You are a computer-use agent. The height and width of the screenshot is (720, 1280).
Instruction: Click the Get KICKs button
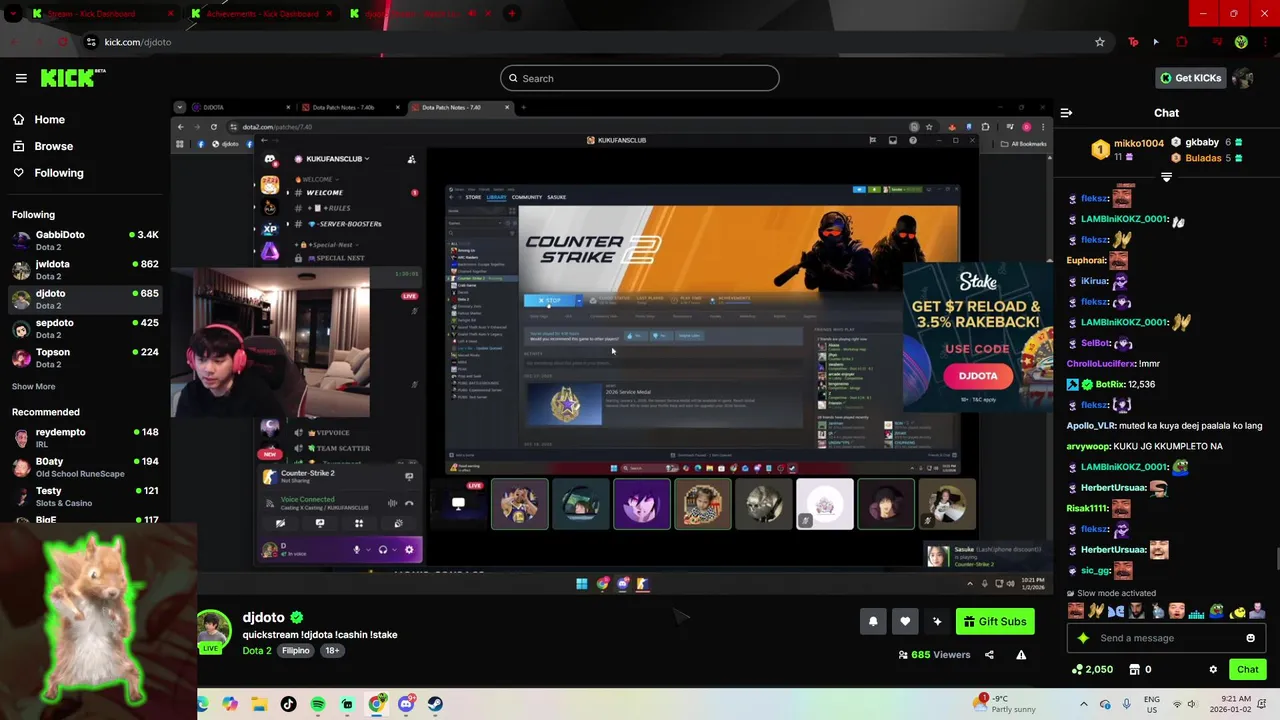(x=1191, y=78)
